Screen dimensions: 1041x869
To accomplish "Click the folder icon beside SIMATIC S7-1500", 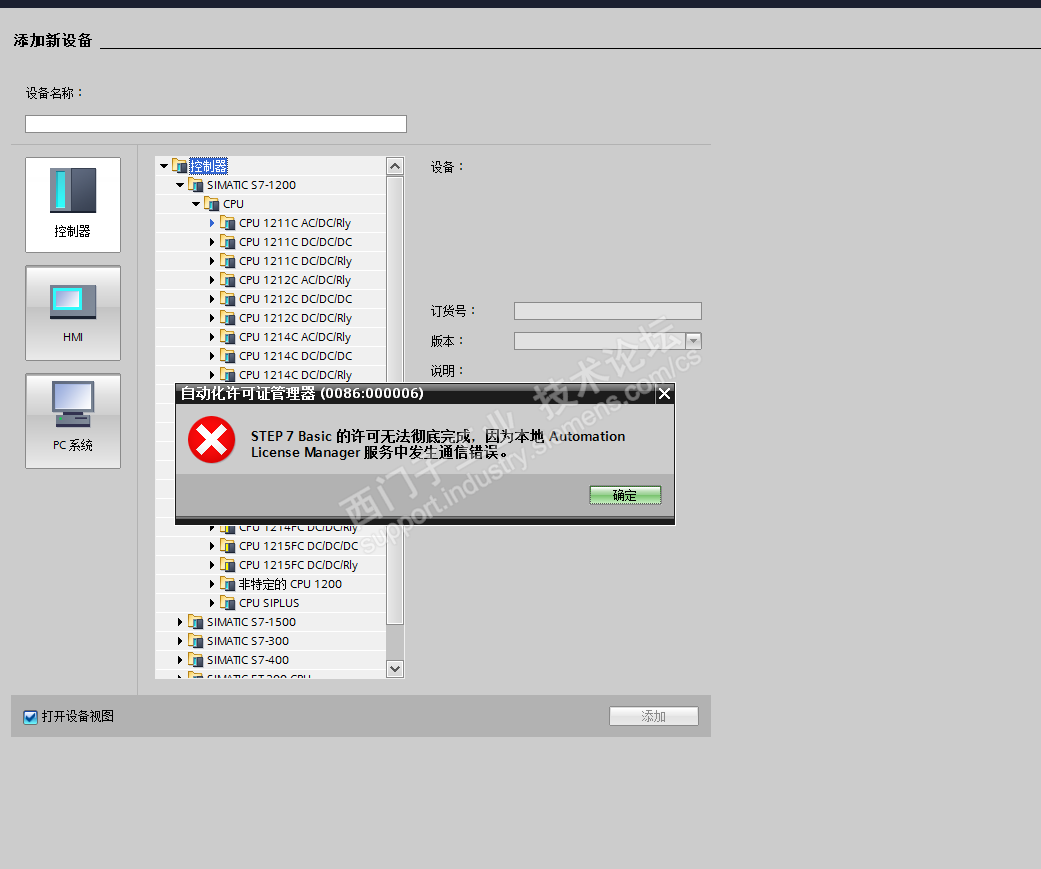I will click(195, 621).
